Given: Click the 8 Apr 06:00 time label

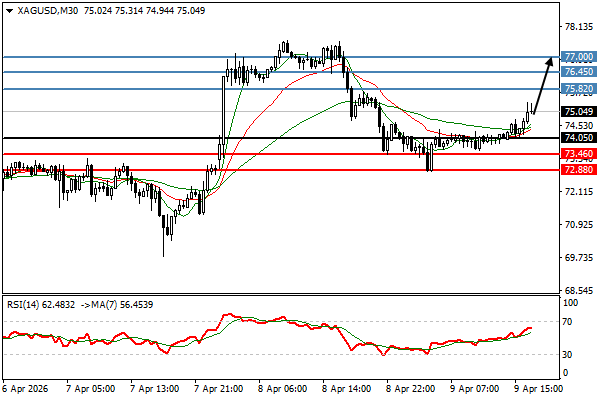Looking at the screenshot, I should (284, 388).
